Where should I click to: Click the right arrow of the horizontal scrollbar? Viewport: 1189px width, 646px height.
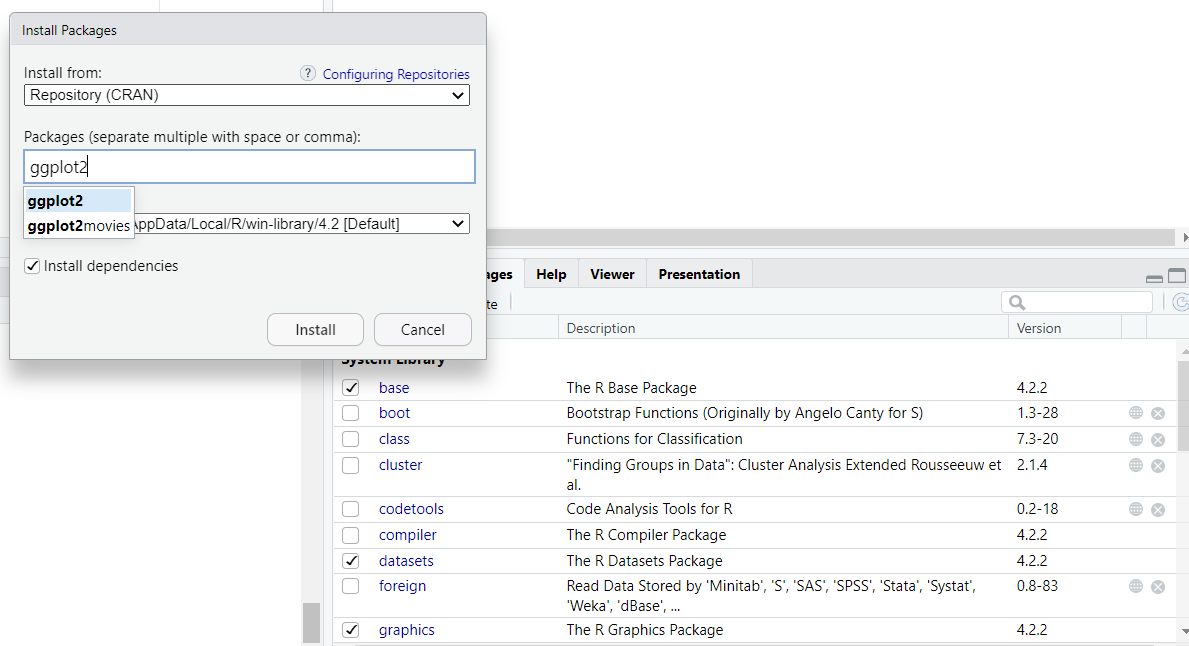[x=1184, y=237]
